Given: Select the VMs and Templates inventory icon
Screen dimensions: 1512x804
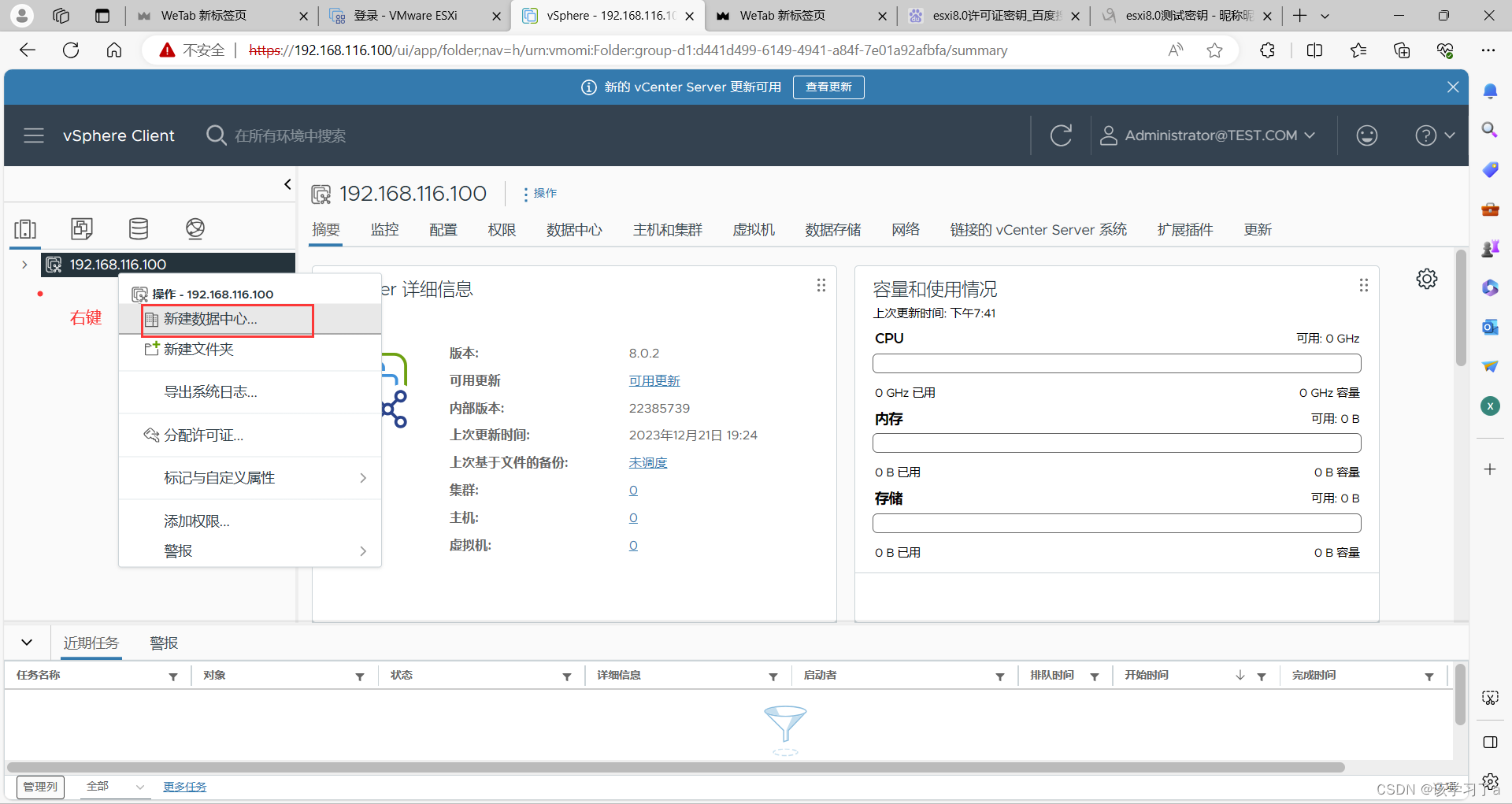Looking at the screenshot, I should [82, 229].
